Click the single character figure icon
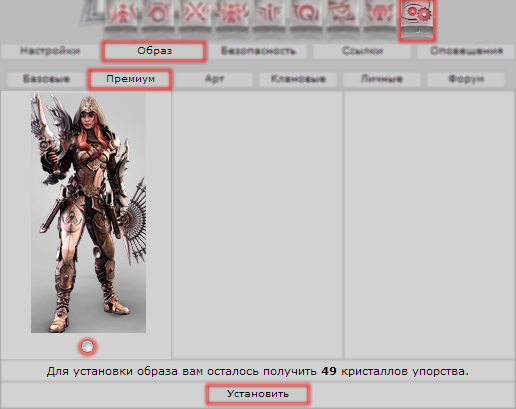 [x=122, y=15]
